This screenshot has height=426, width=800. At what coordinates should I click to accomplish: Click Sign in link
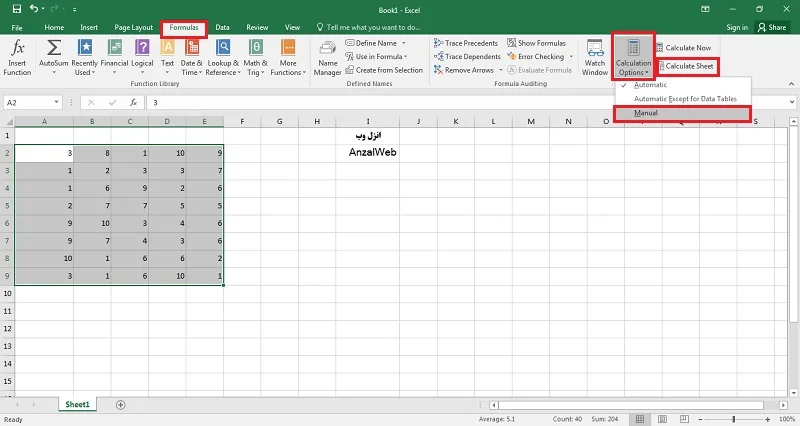click(x=737, y=28)
